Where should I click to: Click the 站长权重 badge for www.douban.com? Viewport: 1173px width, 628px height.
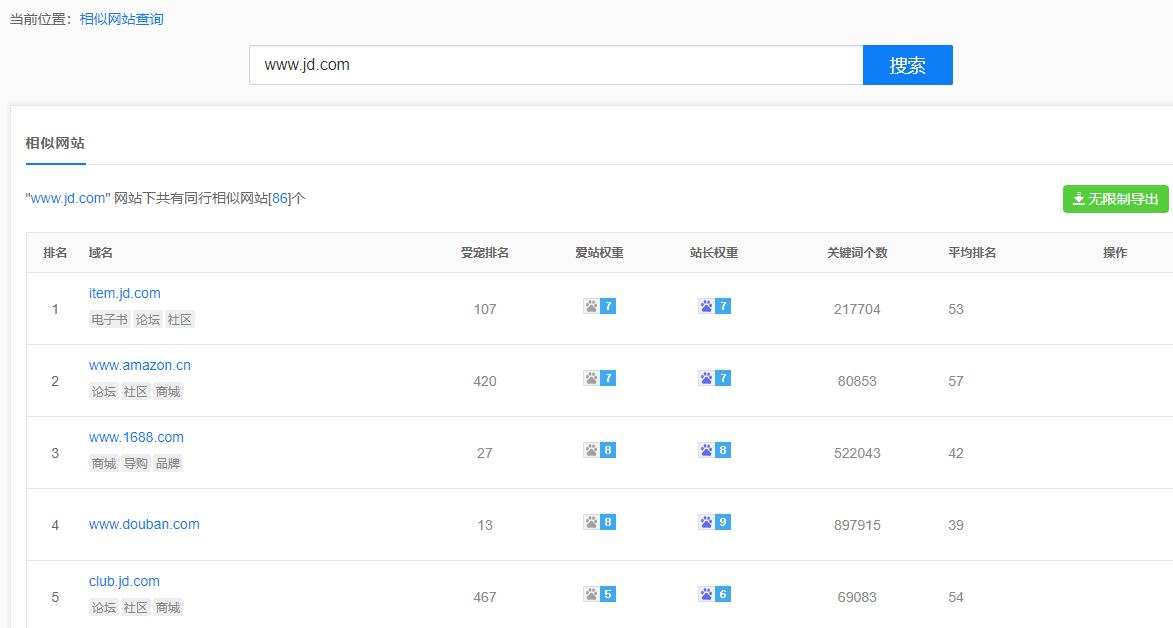pos(714,522)
